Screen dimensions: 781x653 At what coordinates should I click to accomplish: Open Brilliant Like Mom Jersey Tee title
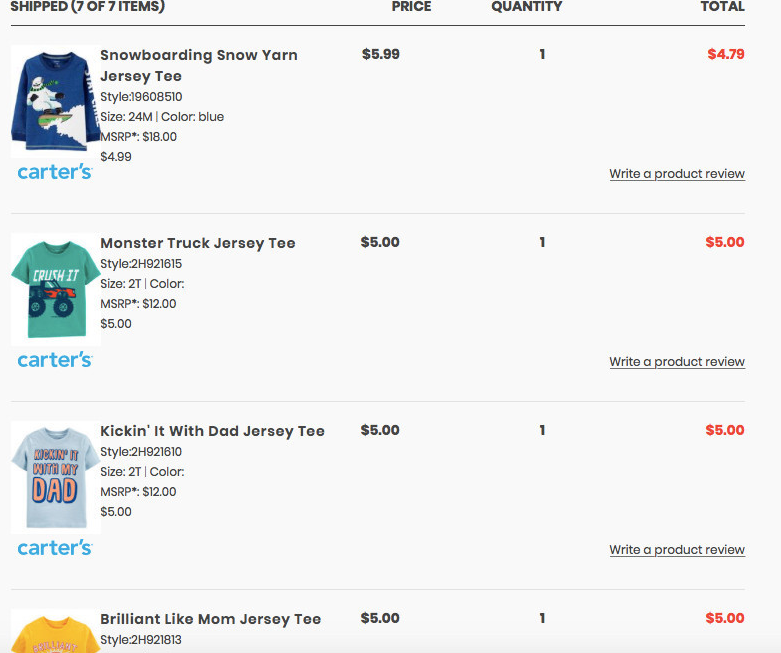tap(210, 619)
